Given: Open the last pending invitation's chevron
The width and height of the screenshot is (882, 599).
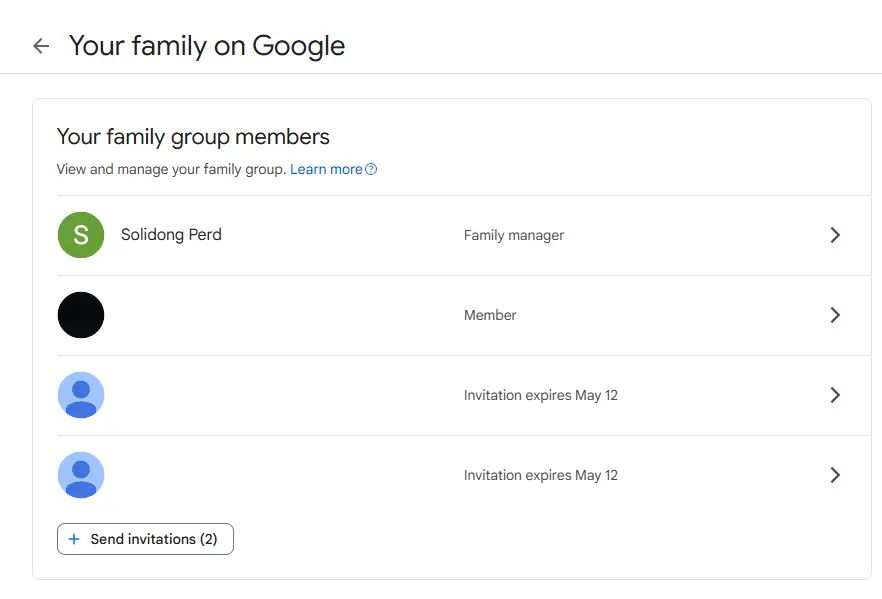Looking at the screenshot, I should (835, 475).
